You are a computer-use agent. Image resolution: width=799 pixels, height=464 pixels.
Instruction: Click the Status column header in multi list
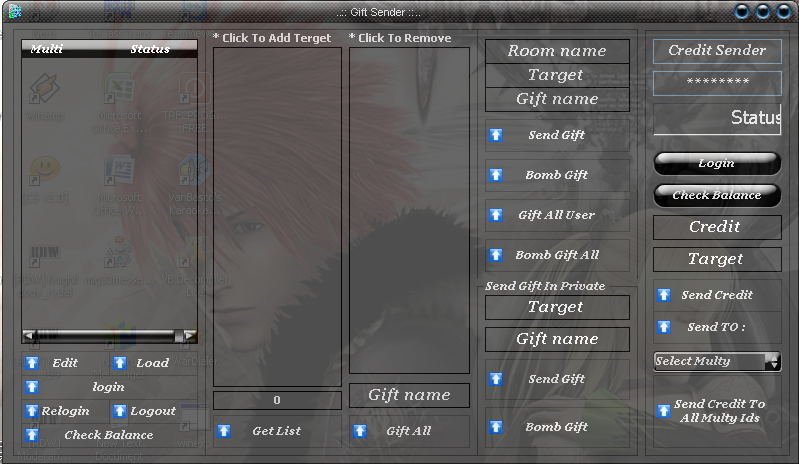pos(150,48)
